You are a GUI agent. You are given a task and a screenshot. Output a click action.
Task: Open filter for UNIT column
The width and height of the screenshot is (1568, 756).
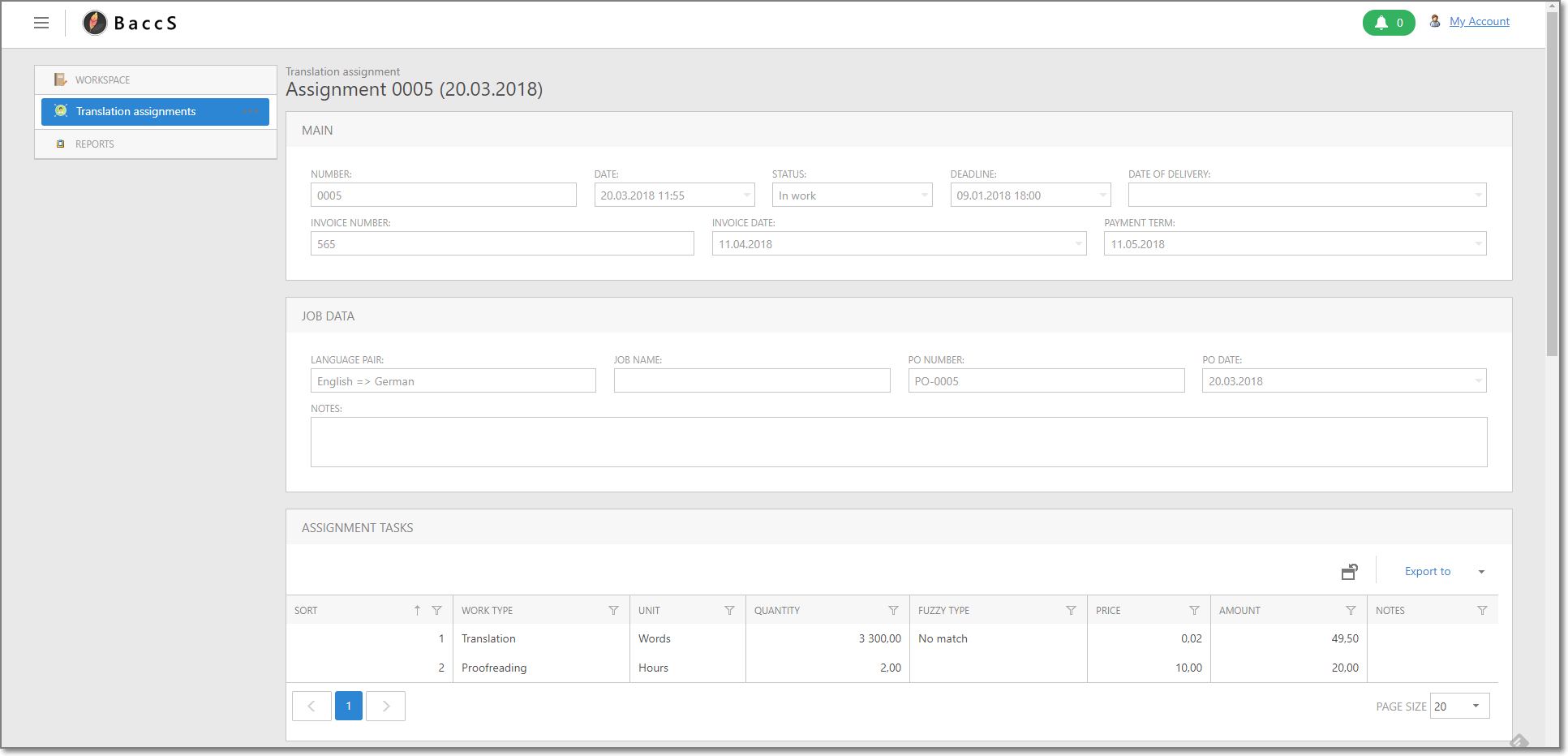(729, 610)
